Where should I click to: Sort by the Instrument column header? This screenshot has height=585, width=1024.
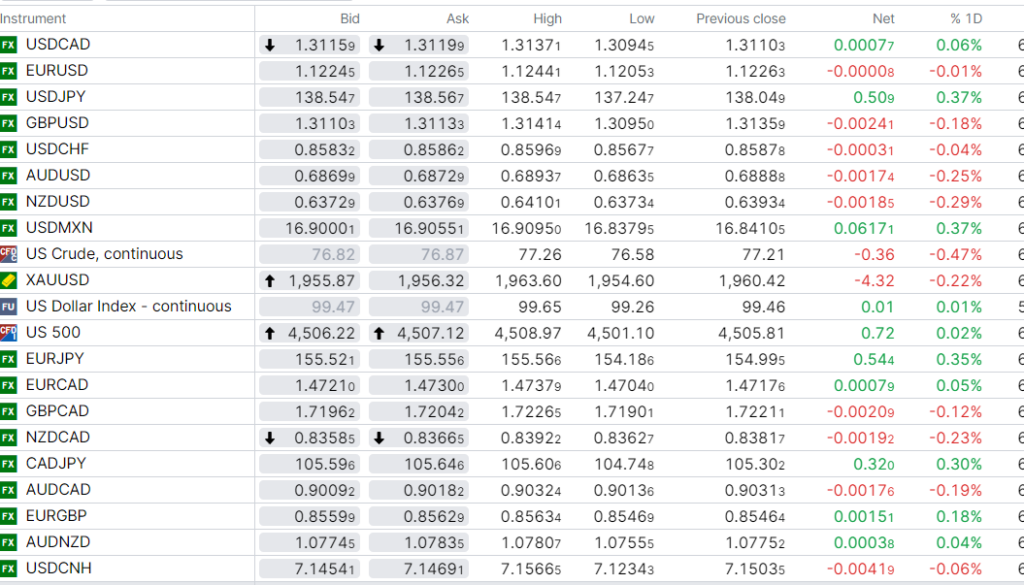coord(34,19)
